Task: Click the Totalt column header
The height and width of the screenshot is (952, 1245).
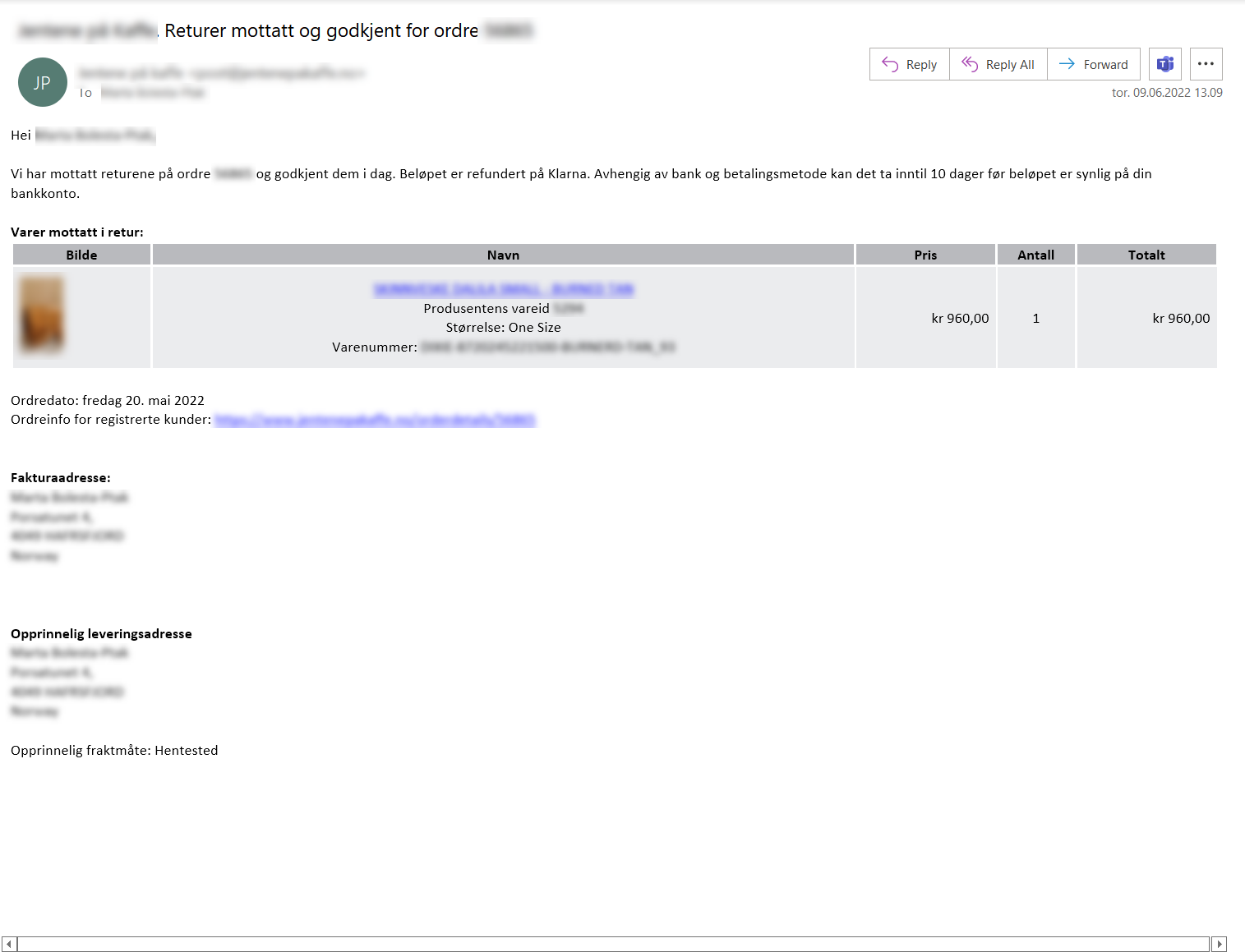Action: pyautogui.click(x=1146, y=255)
